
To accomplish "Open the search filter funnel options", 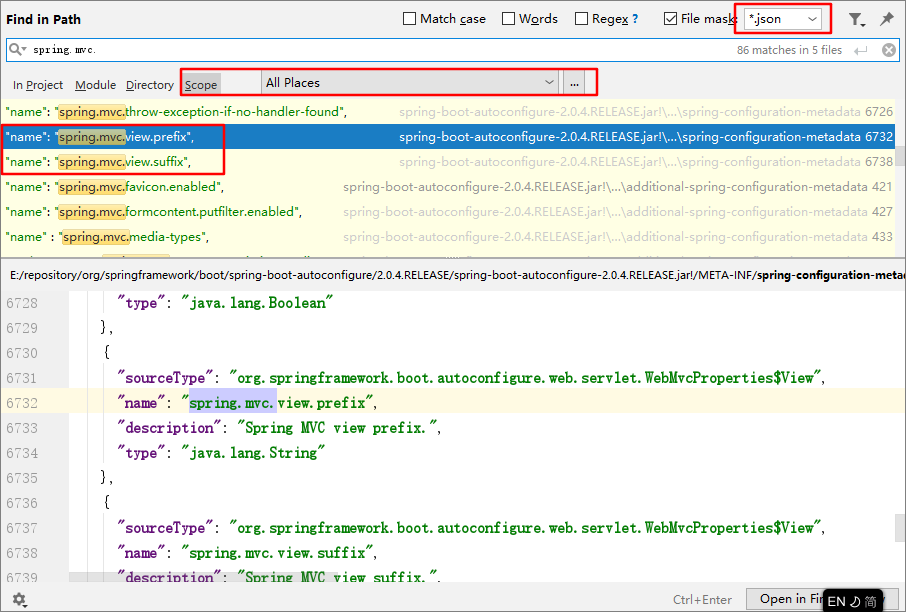I will [856, 19].
